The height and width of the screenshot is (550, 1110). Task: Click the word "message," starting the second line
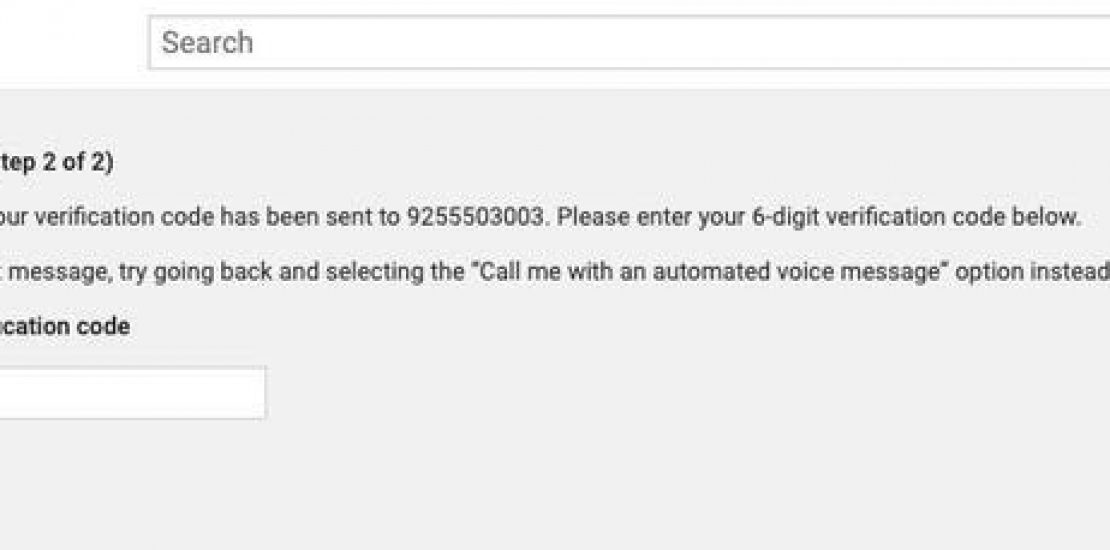point(39,273)
